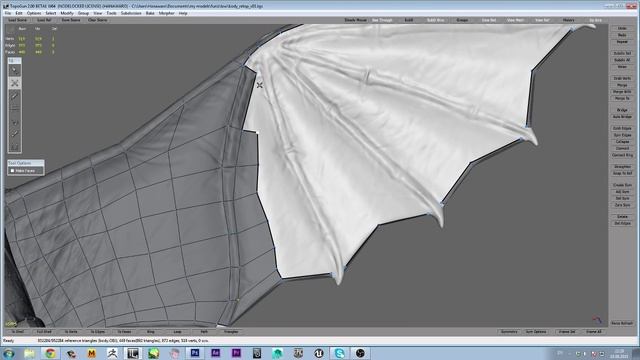
Task: Click Frame All button
Action: tap(593, 332)
